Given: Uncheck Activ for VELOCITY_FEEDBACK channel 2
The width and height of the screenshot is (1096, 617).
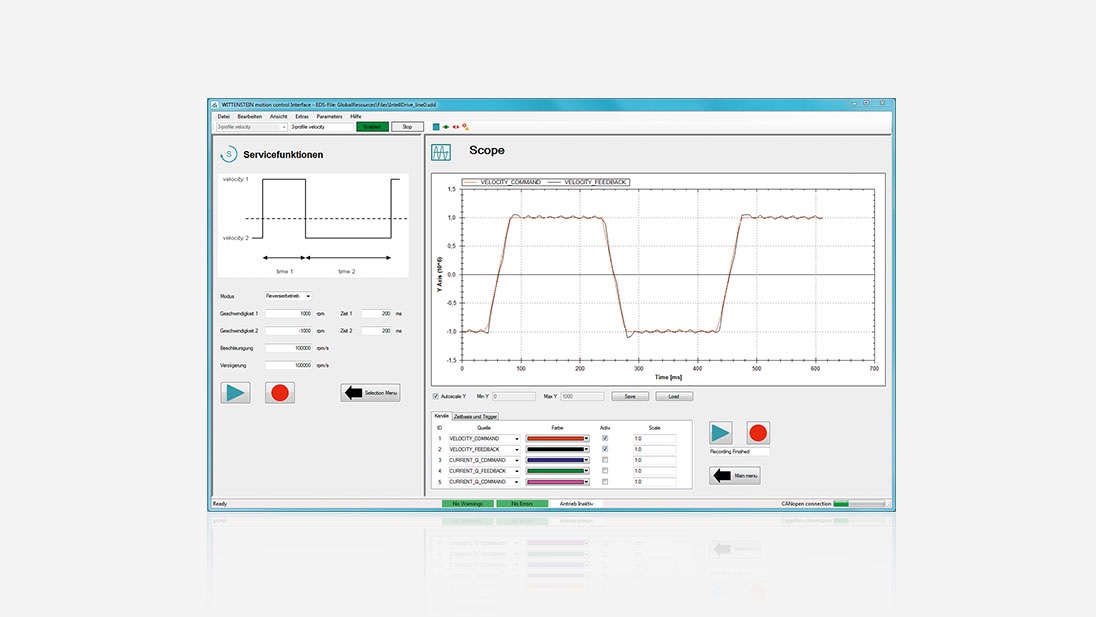Looking at the screenshot, I should [605, 449].
